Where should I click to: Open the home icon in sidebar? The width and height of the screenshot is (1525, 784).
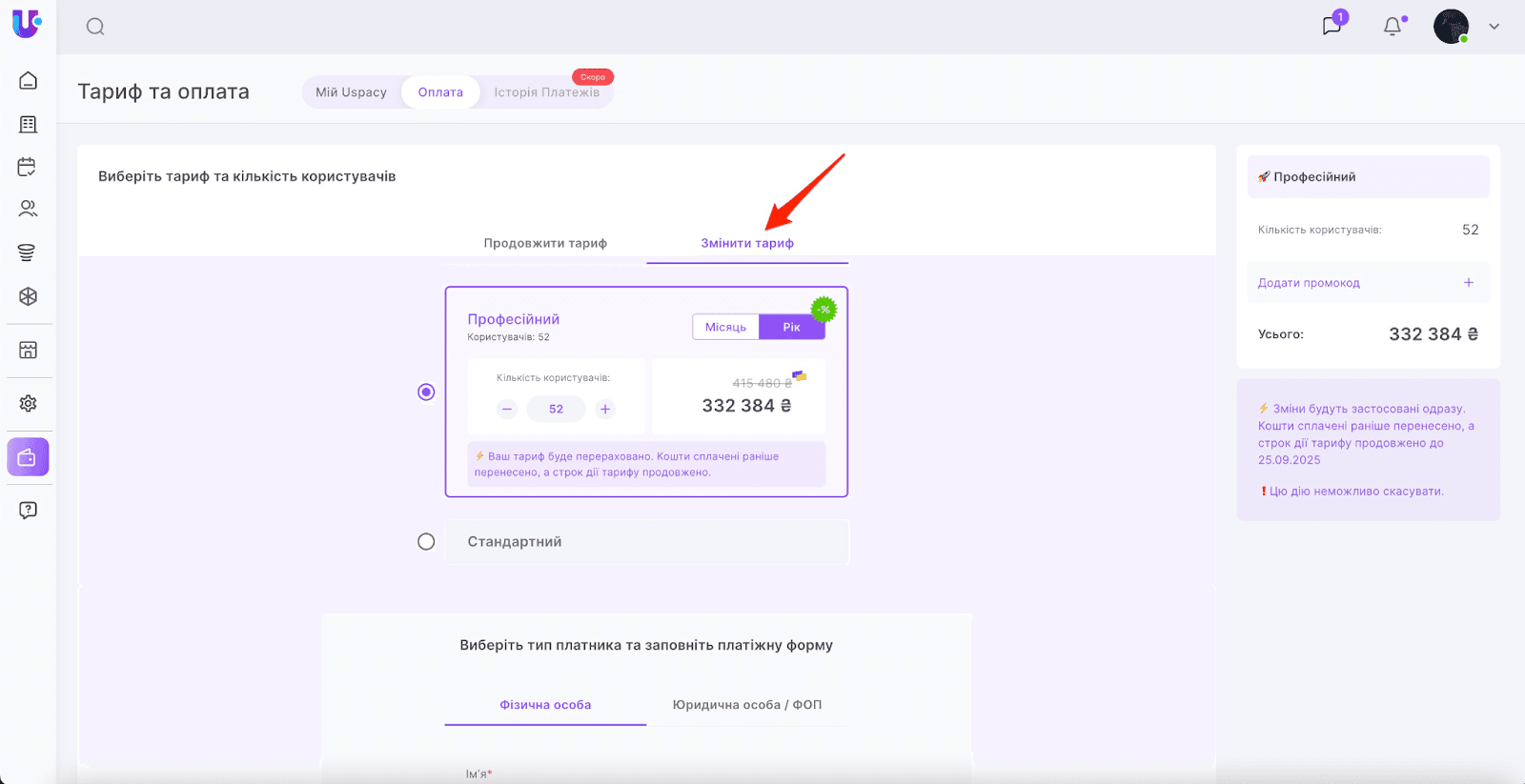[x=29, y=81]
